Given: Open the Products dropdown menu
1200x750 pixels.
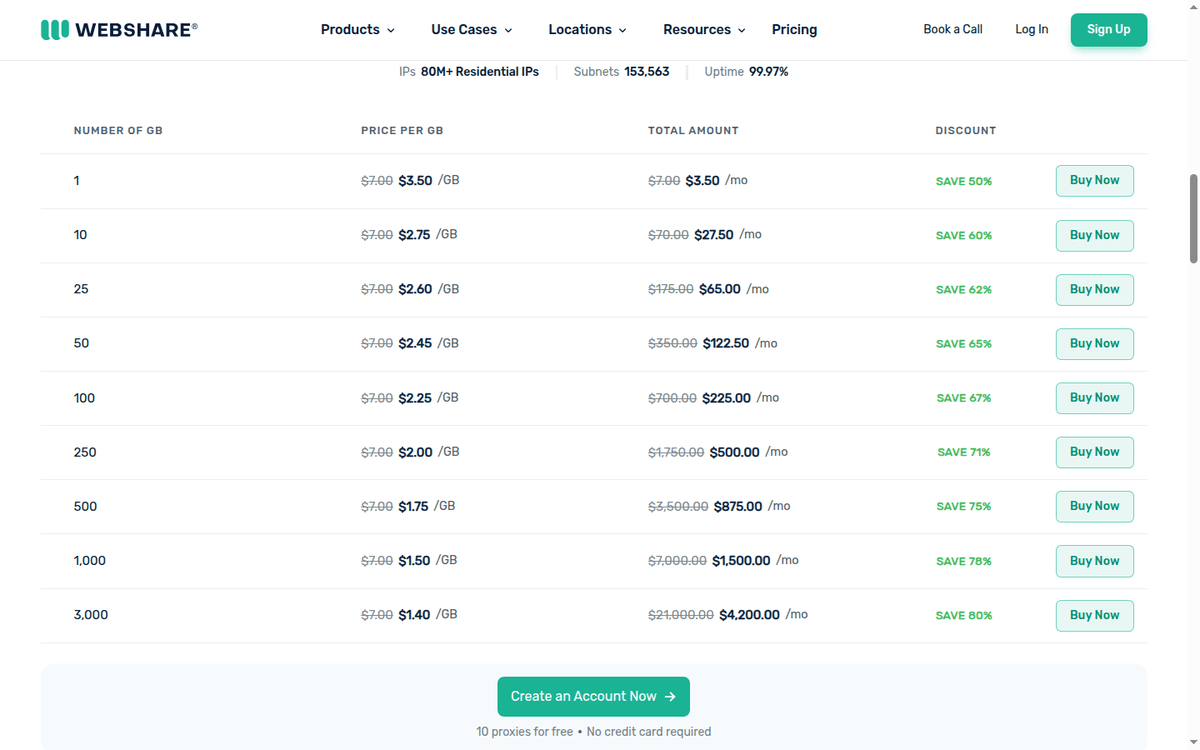Looking at the screenshot, I should [x=357, y=30].
